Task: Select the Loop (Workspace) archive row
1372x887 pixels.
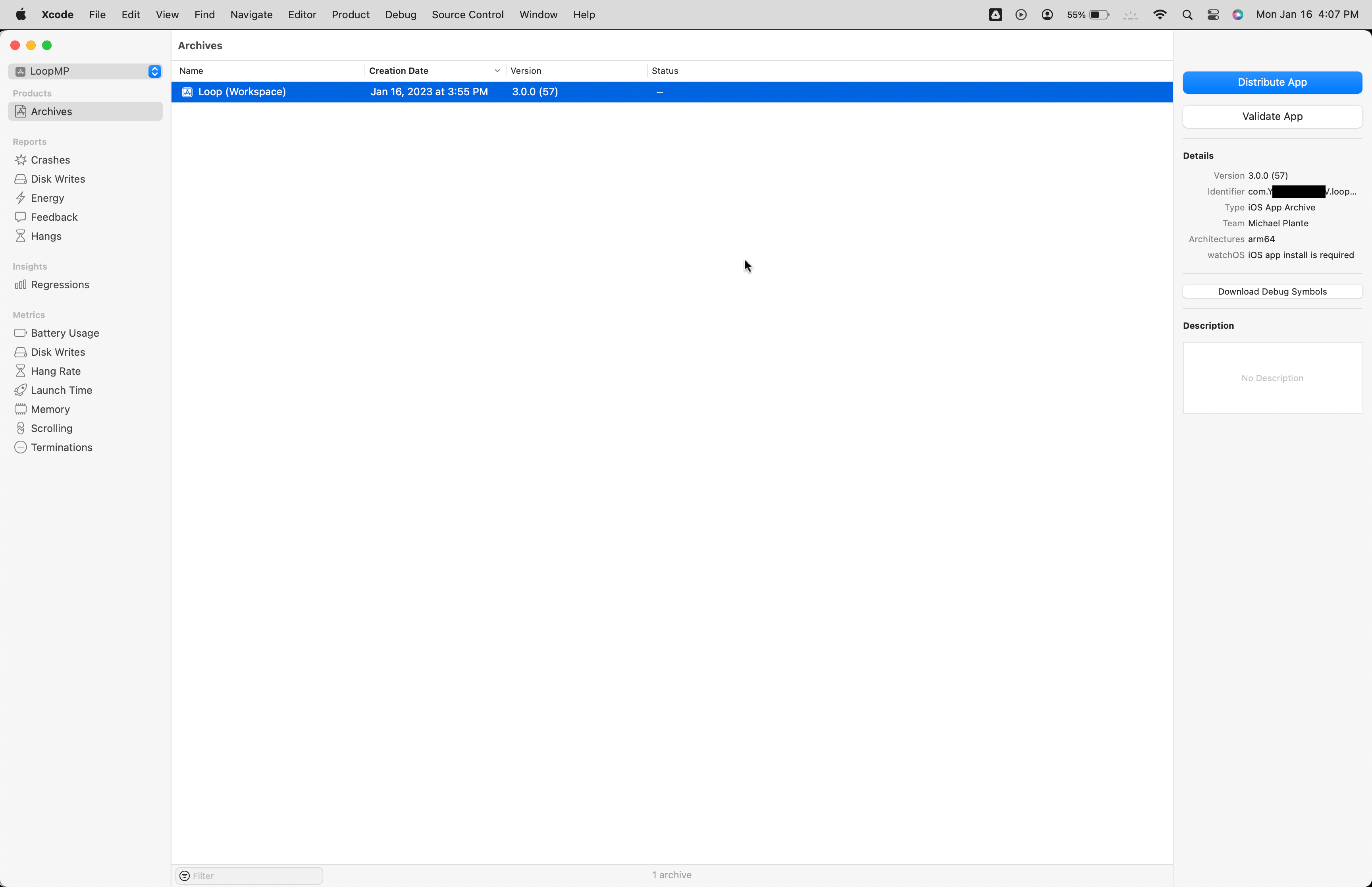Action: coord(672,92)
